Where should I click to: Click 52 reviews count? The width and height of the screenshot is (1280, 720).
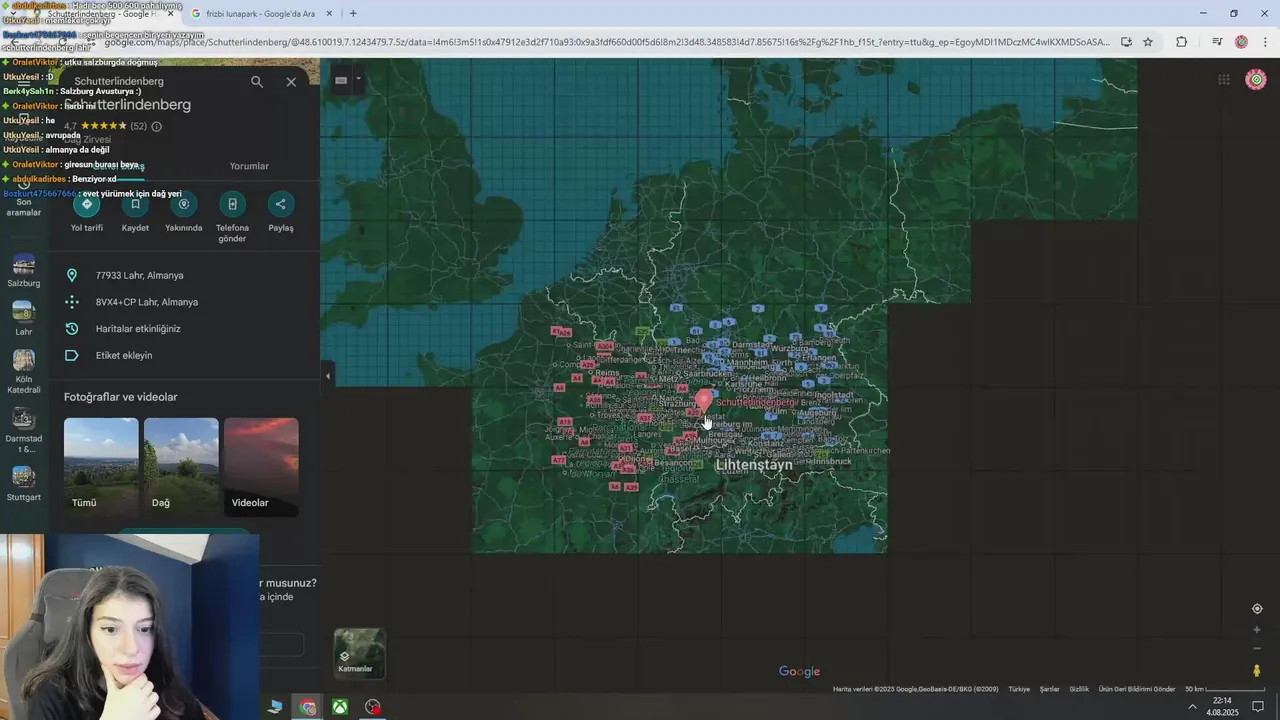138,126
